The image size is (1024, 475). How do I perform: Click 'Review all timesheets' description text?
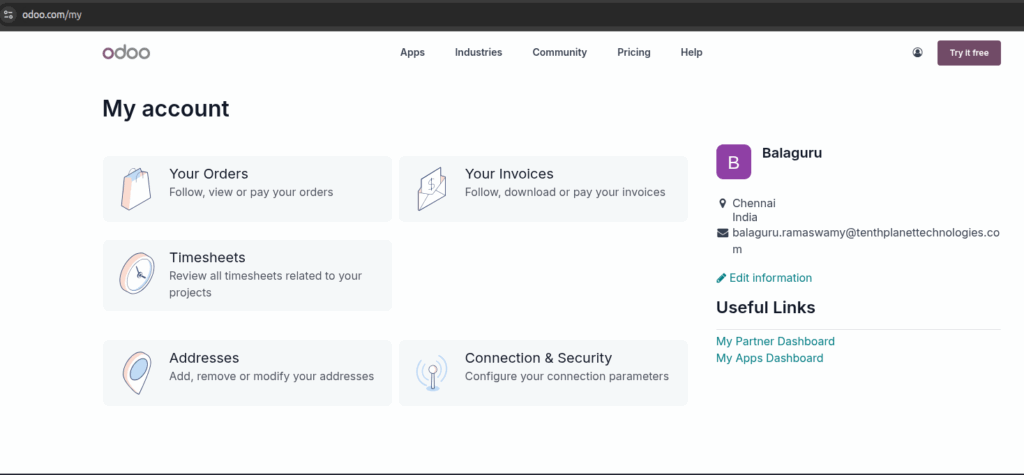265,284
